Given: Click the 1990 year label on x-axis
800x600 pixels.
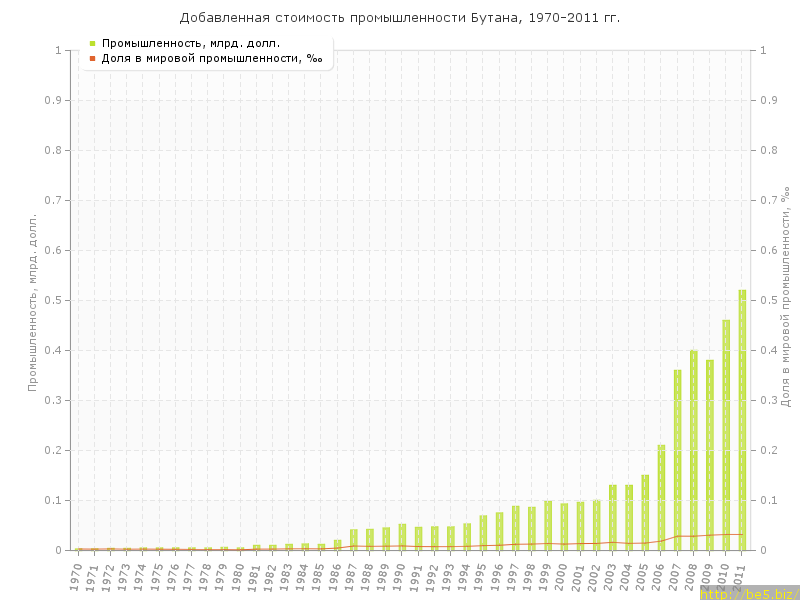Looking at the screenshot, I should coord(400,576).
